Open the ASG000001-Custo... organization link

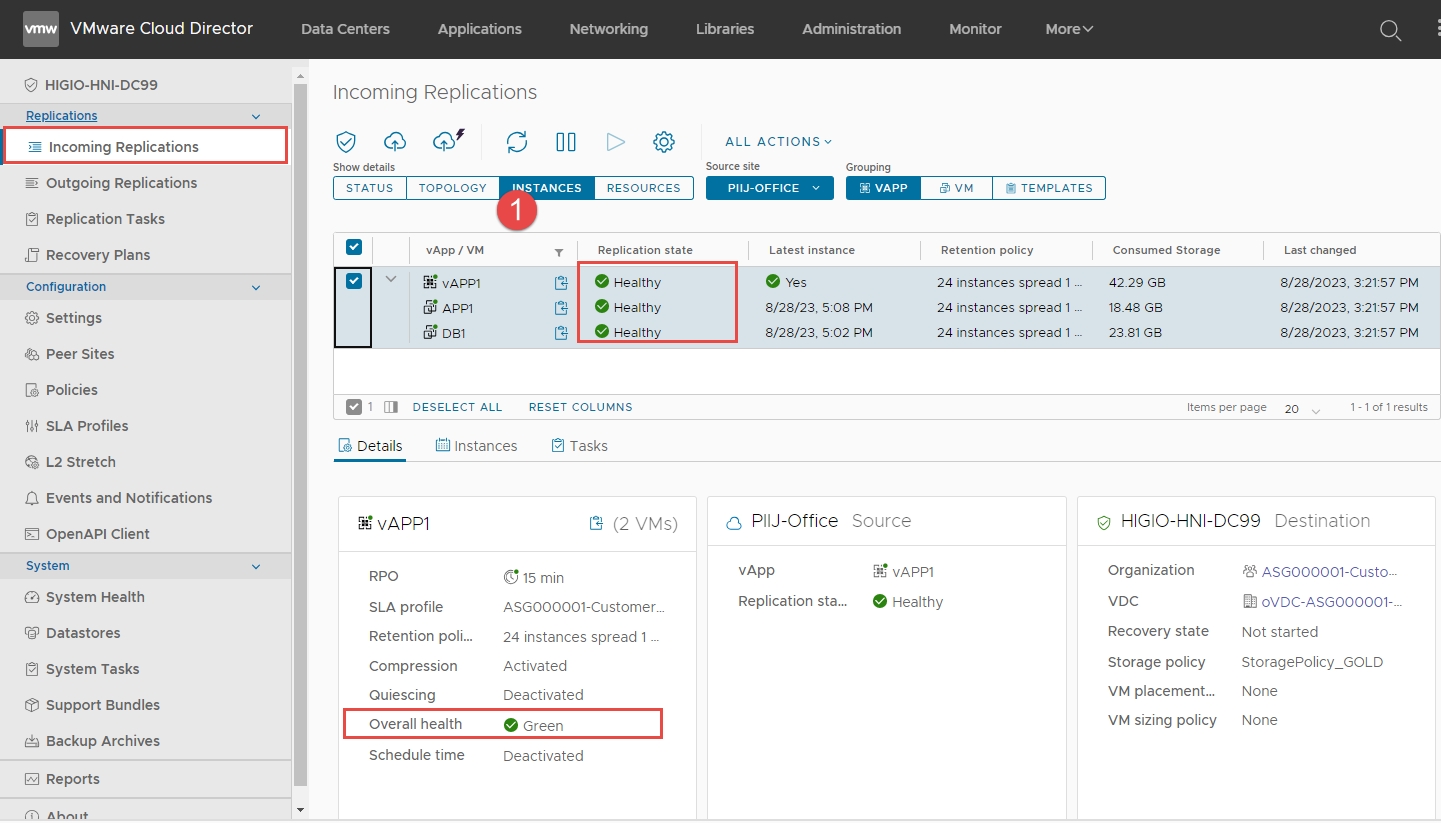tap(1328, 572)
